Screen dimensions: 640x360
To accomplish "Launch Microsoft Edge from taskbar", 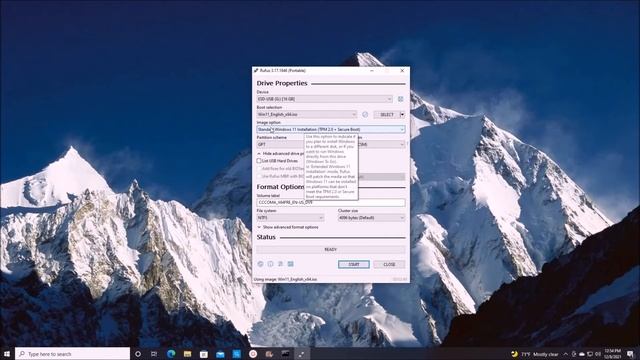I will click(x=171, y=354).
